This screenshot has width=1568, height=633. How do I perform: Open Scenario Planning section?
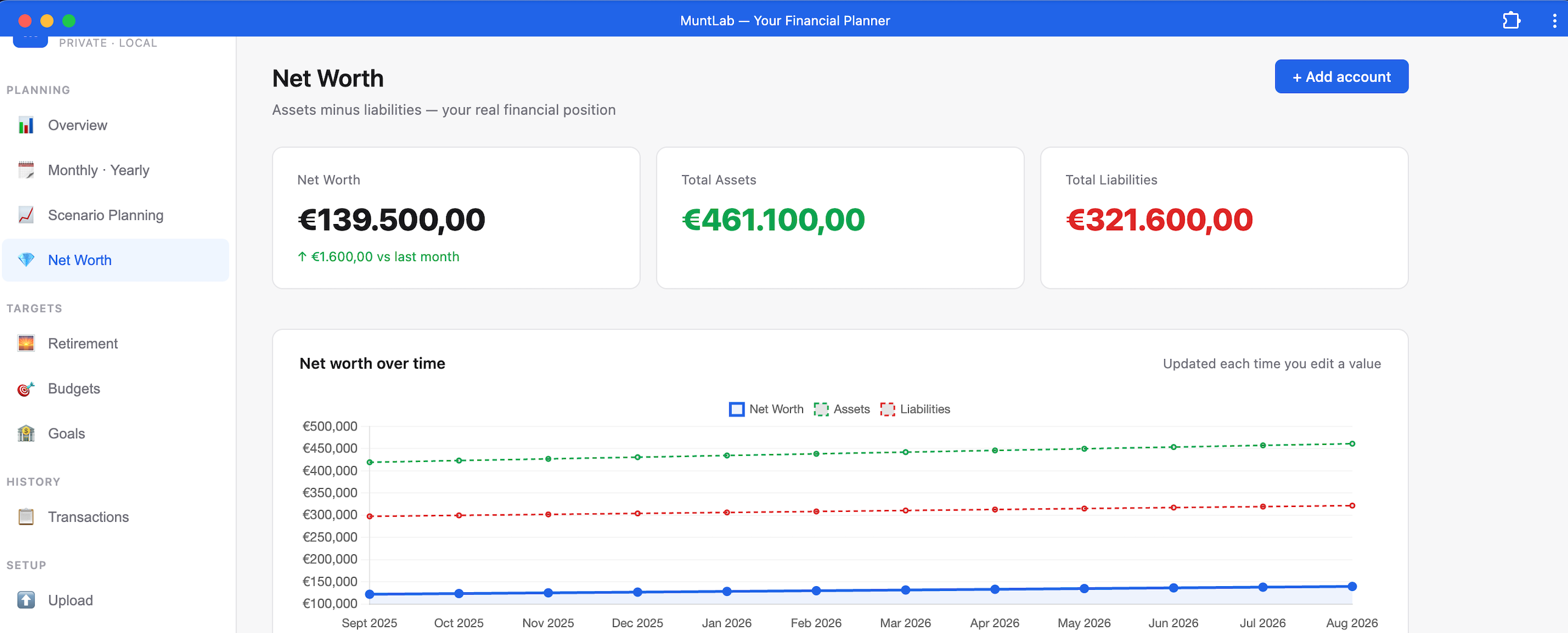pyautogui.click(x=116, y=215)
